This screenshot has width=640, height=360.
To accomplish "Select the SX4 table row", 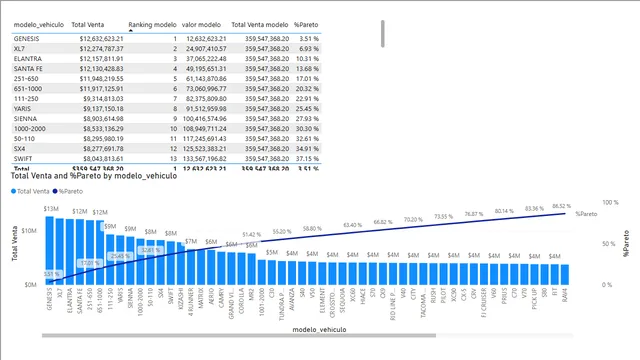I will [x=166, y=149].
